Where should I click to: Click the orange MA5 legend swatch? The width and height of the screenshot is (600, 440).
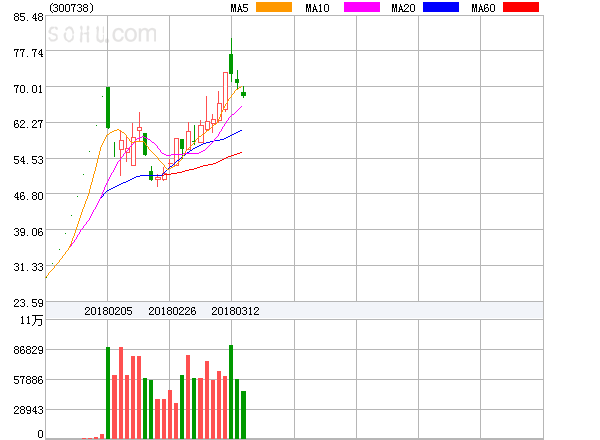(x=274, y=7)
